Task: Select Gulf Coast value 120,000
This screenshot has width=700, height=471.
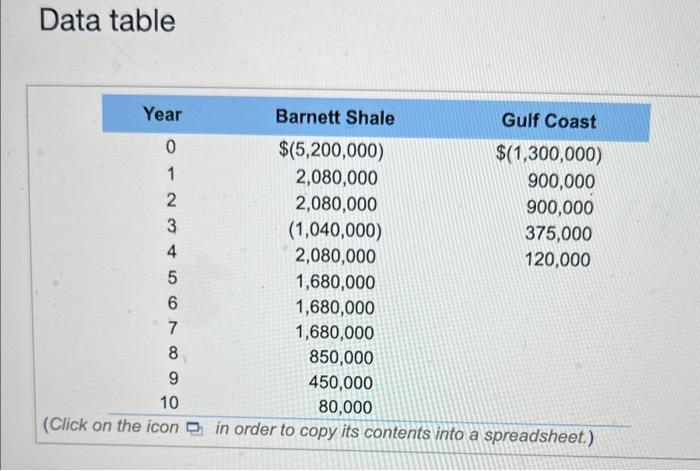Action: coord(558,259)
